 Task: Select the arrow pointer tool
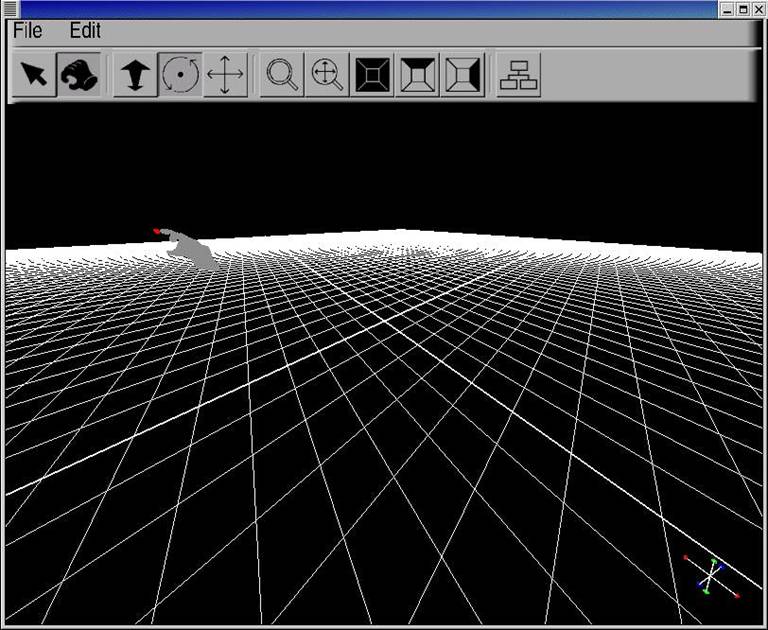pyautogui.click(x=34, y=74)
